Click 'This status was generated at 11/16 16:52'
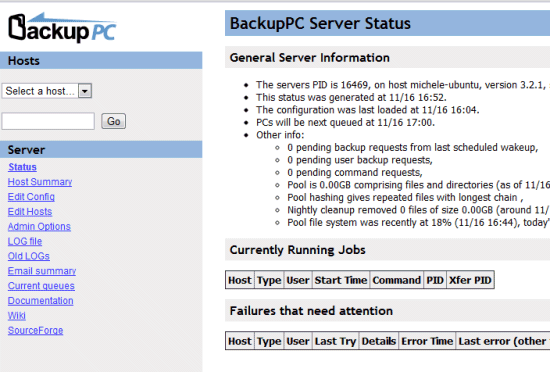The height and width of the screenshot is (372, 550). pos(351,97)
